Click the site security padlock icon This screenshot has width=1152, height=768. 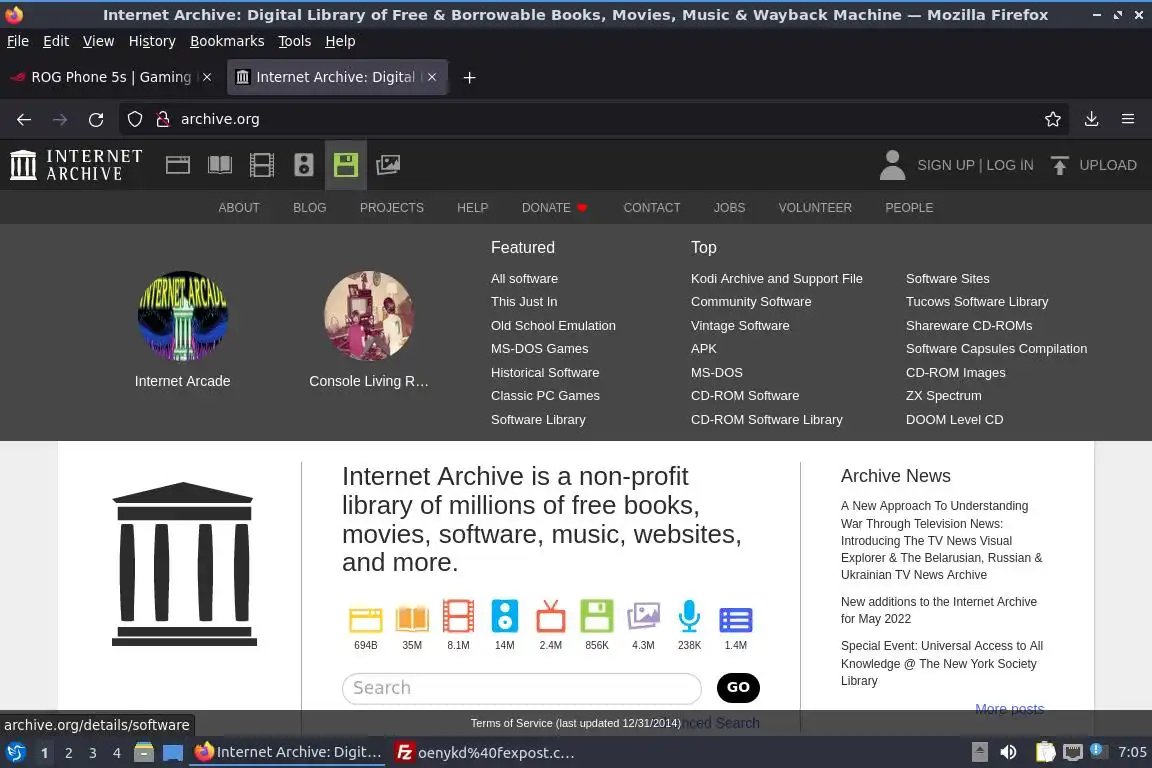click(x=163, y=119)
